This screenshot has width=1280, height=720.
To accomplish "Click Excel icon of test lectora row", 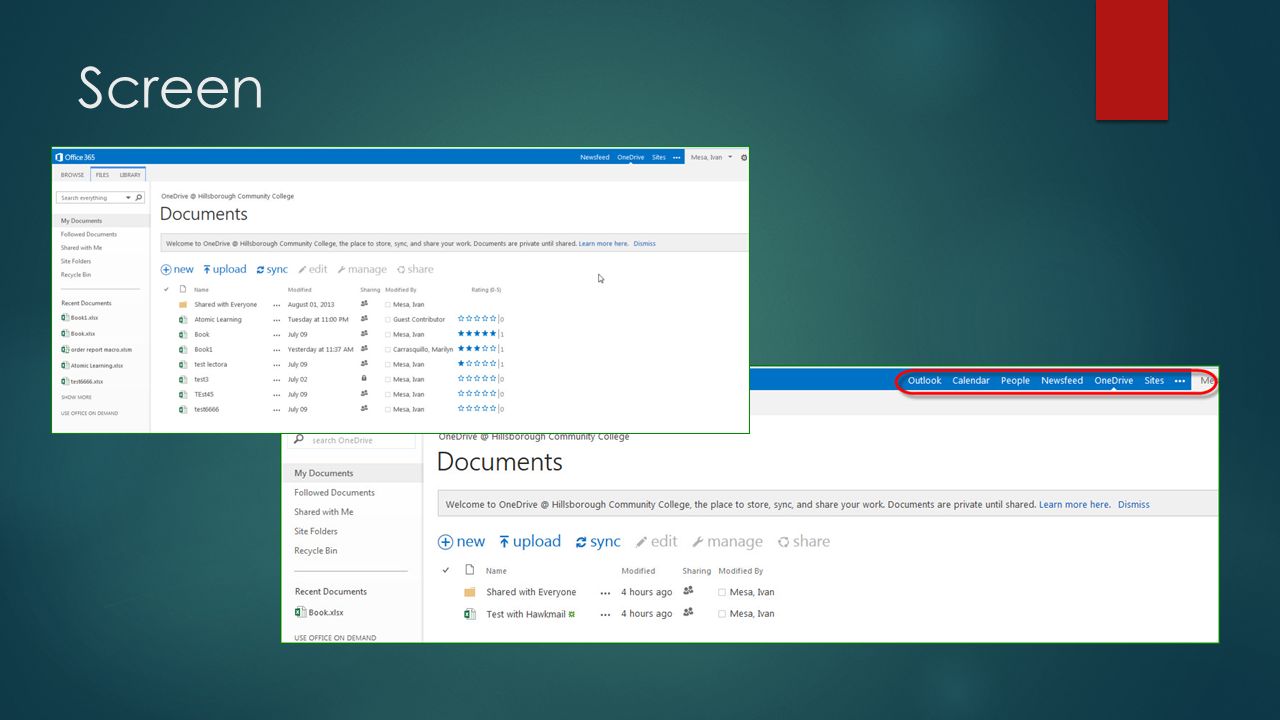I will [183, 365].
